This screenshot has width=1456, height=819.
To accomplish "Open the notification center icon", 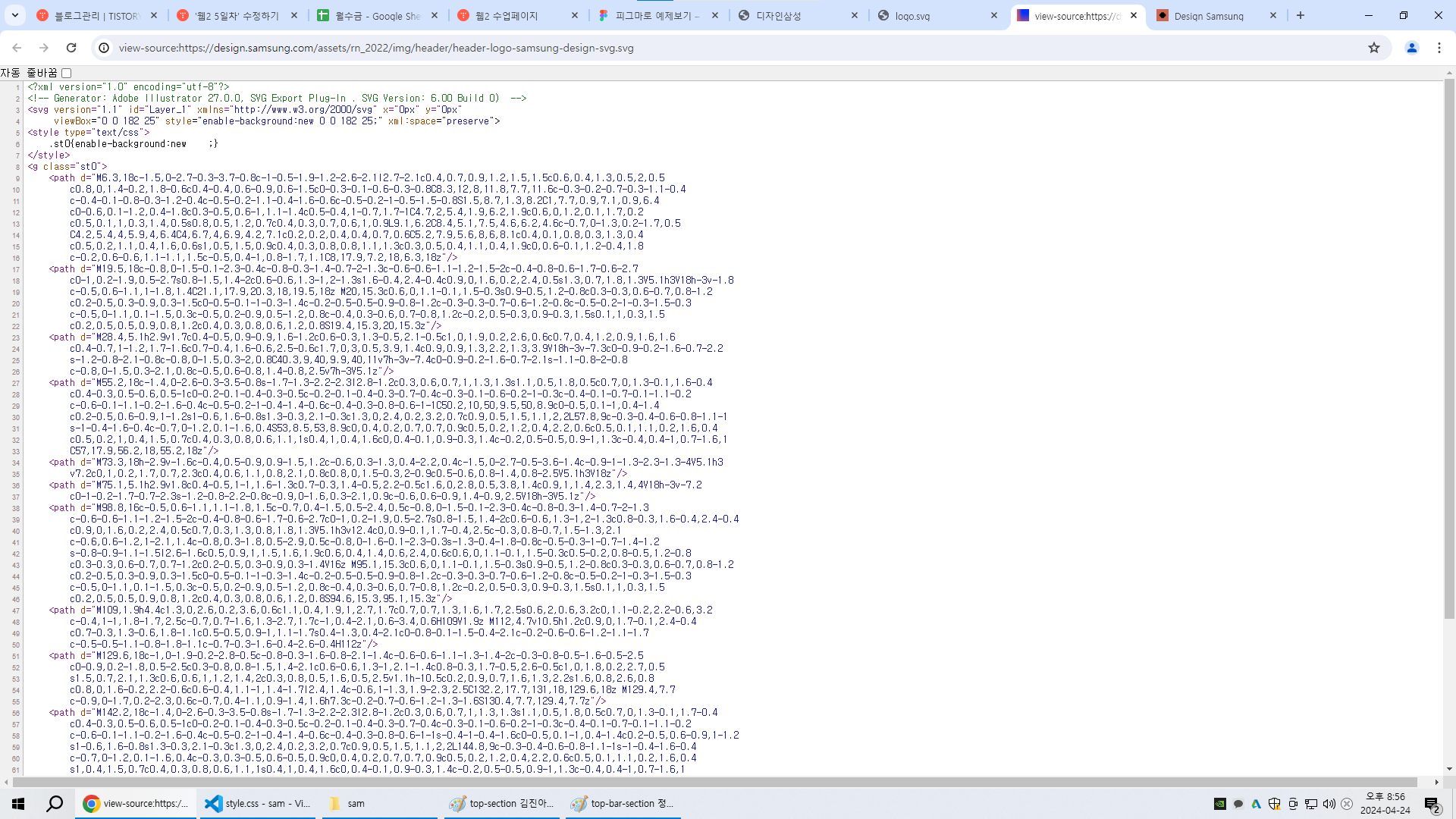I will point(1432,804).
